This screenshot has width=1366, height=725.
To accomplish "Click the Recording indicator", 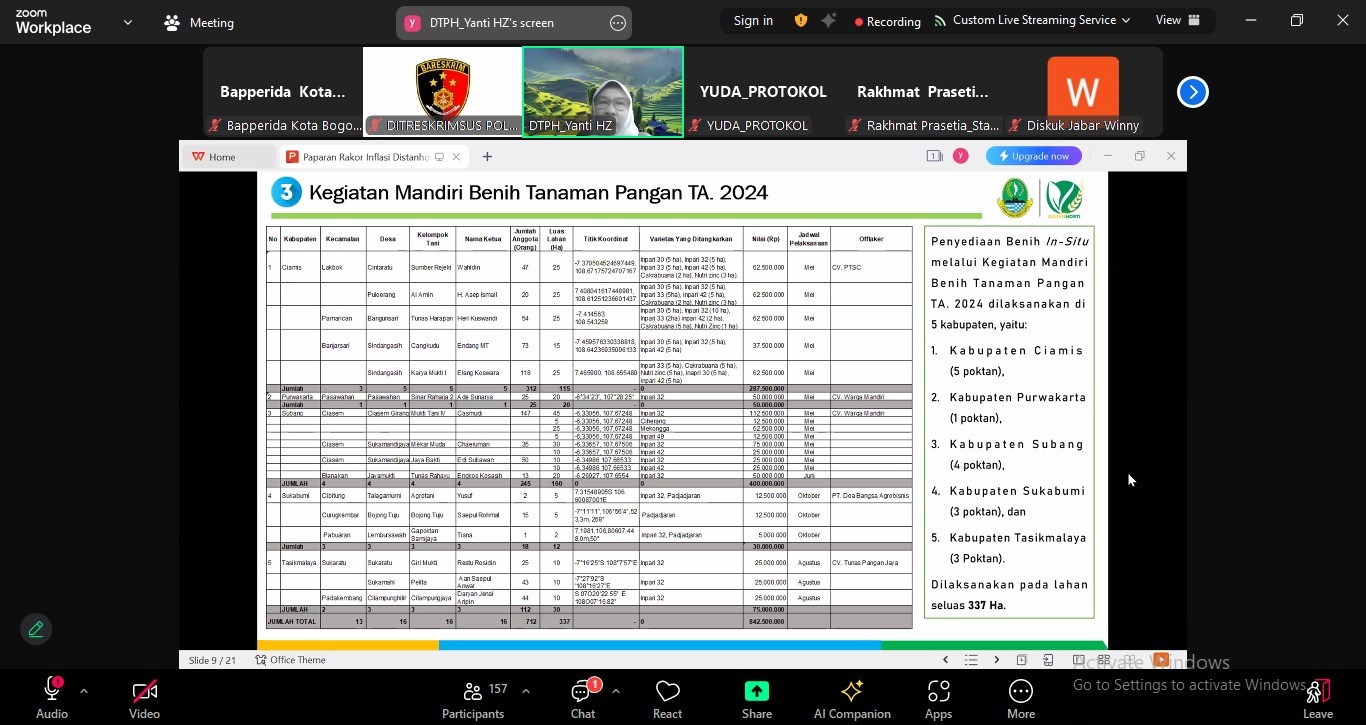I will pos(888,21).
